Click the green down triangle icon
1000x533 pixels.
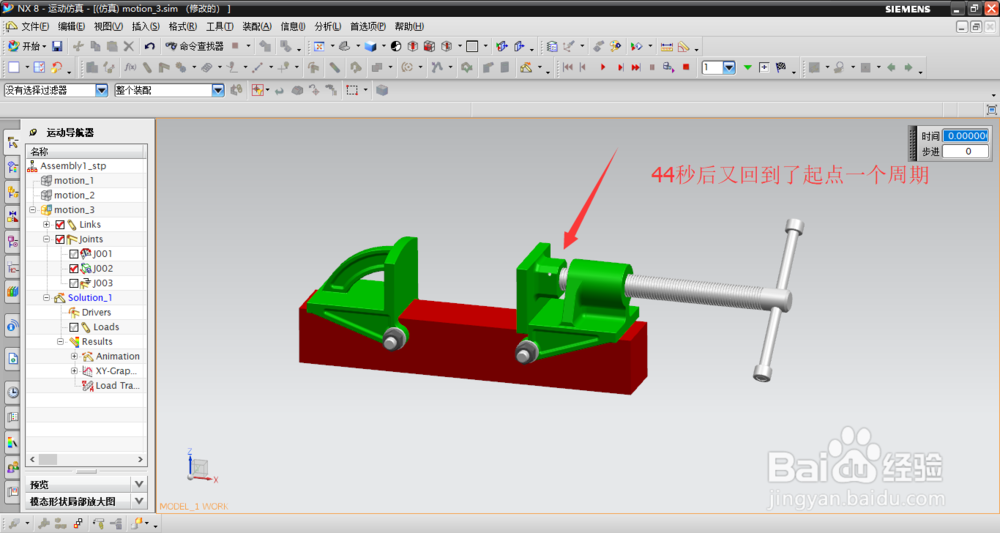tap(747, 67)
